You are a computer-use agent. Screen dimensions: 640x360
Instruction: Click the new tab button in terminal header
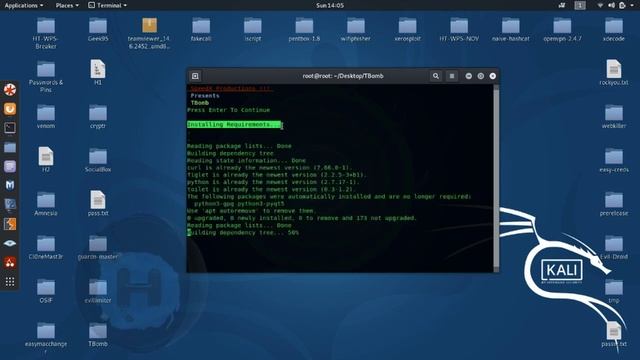tap(195, 76)
